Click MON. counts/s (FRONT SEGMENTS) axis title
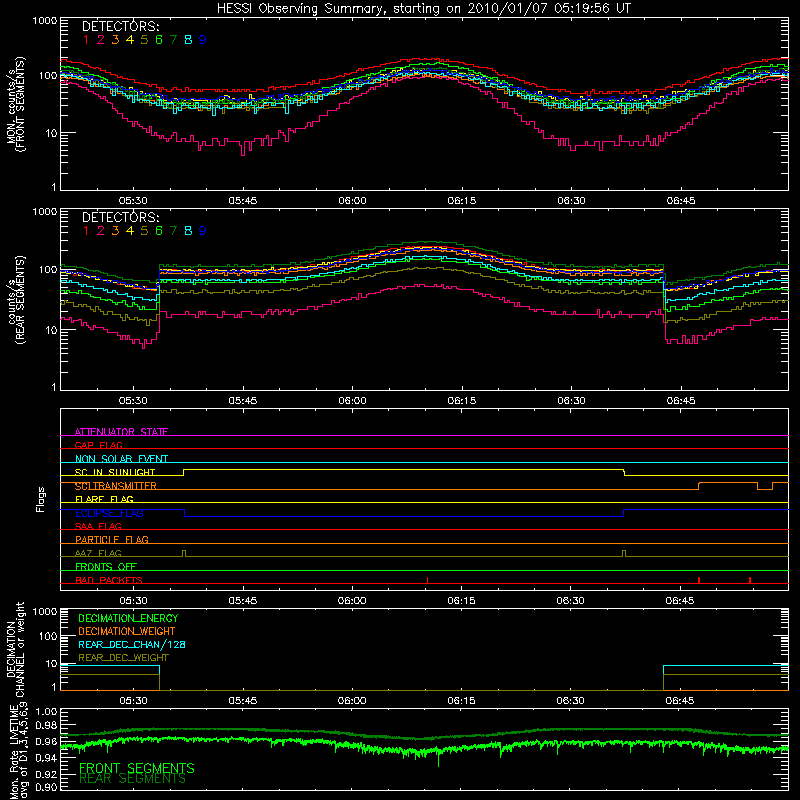800x800 pixels. pyautogui.click(x=16, y=104)
